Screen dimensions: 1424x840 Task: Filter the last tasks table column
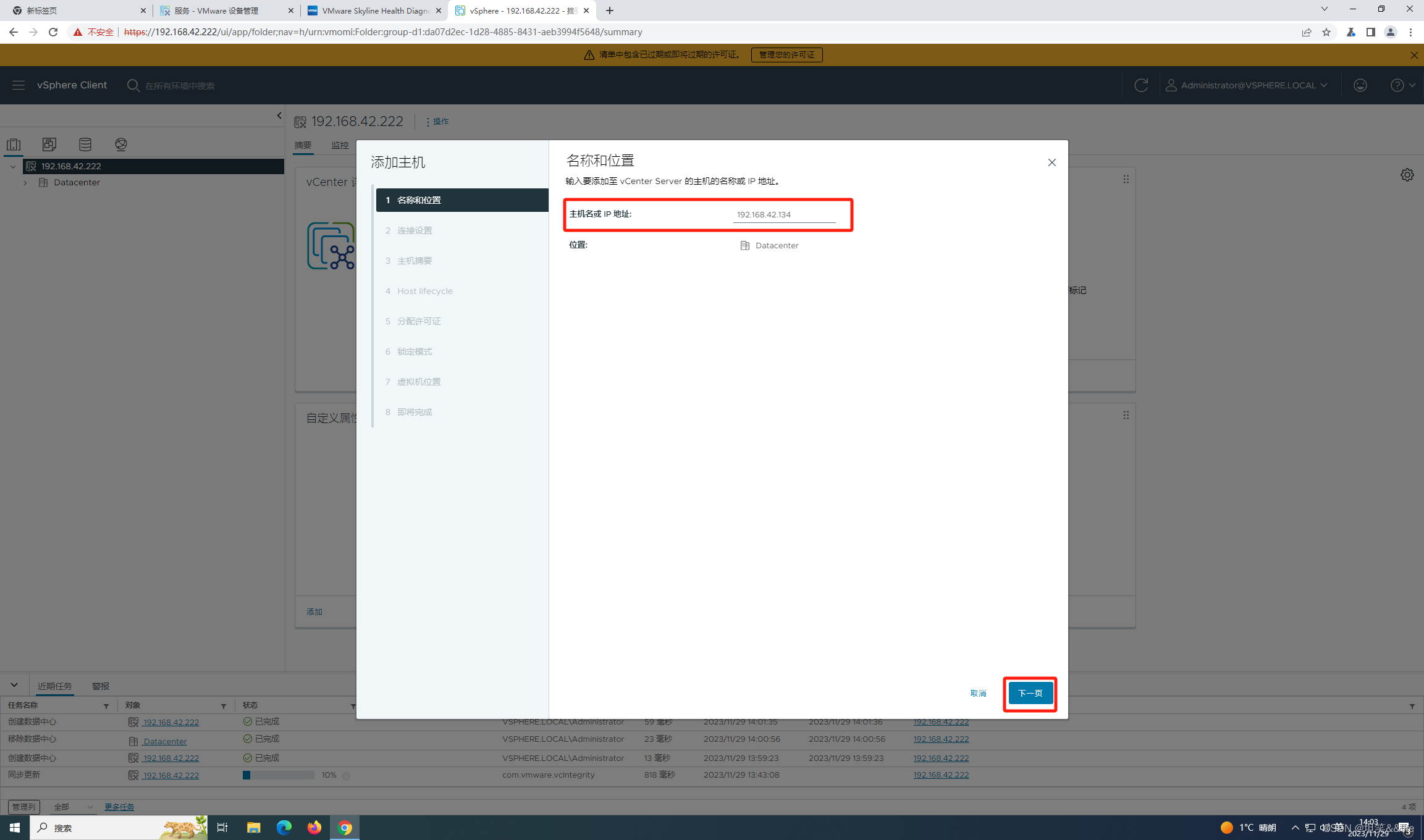coord(1412,705)
